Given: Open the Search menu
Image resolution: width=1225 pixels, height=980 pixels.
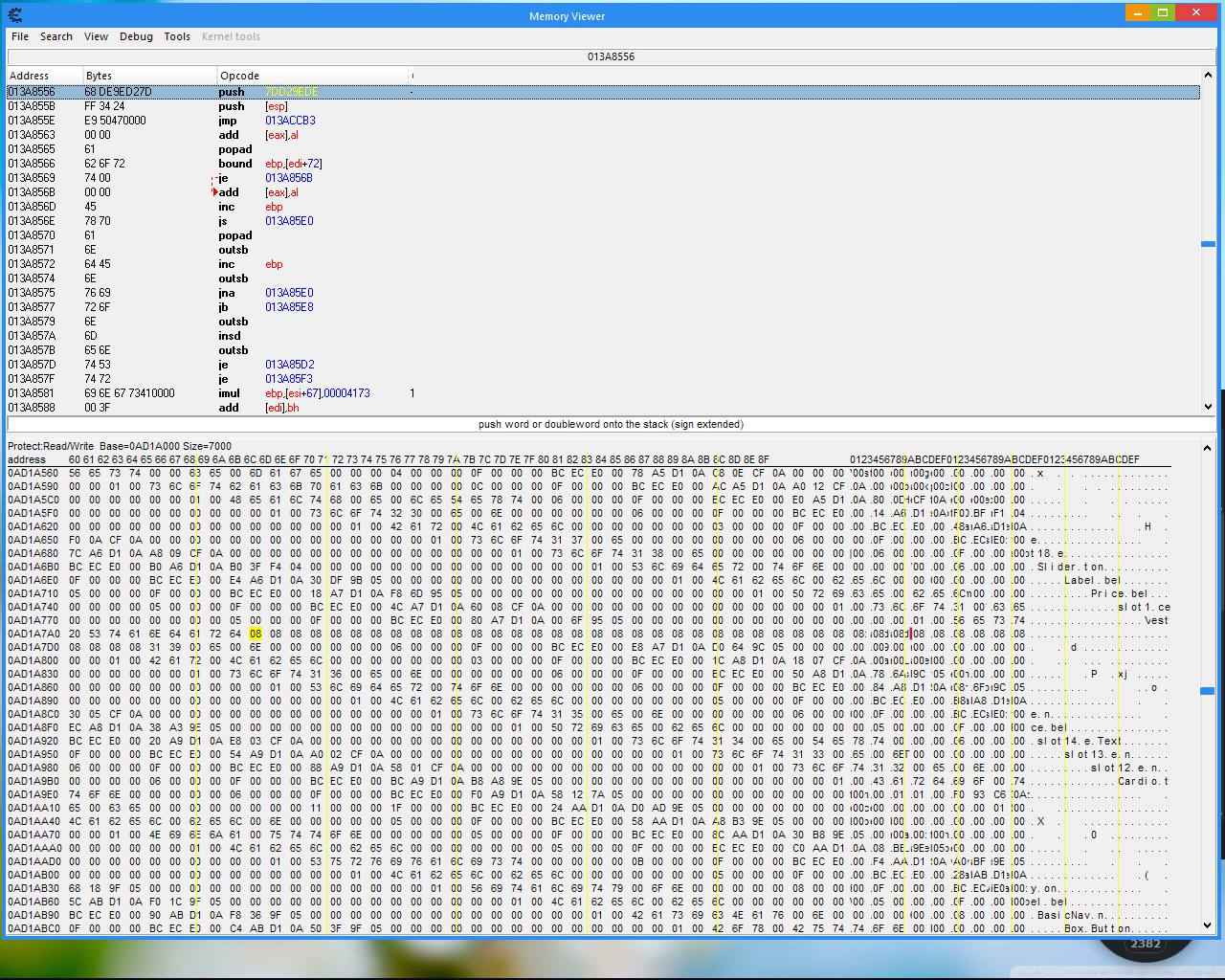Looking at the screenshot, I should (x=56, y=36).
